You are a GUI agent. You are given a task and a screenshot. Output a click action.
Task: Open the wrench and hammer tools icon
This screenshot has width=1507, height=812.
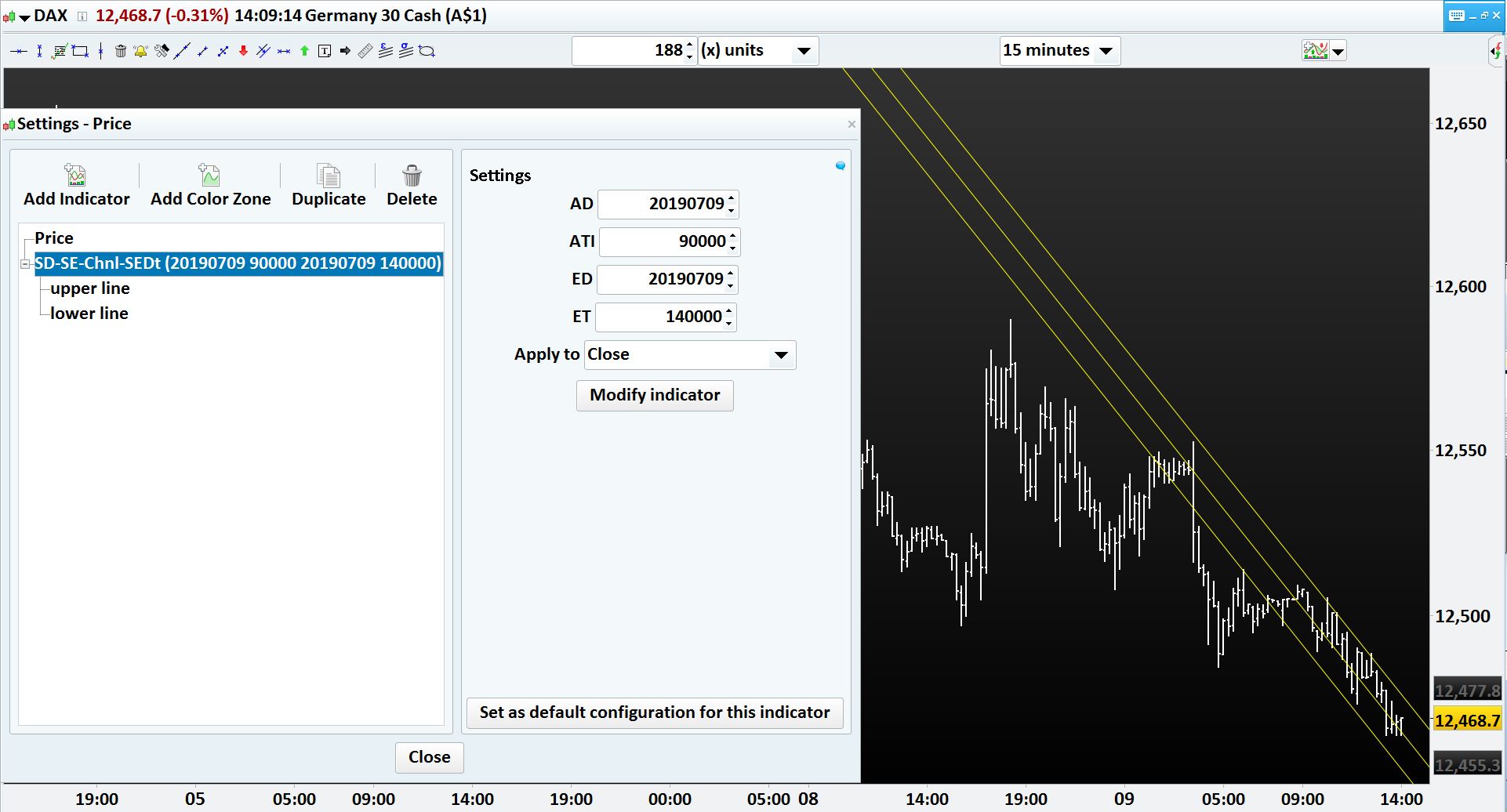(162, 52)
